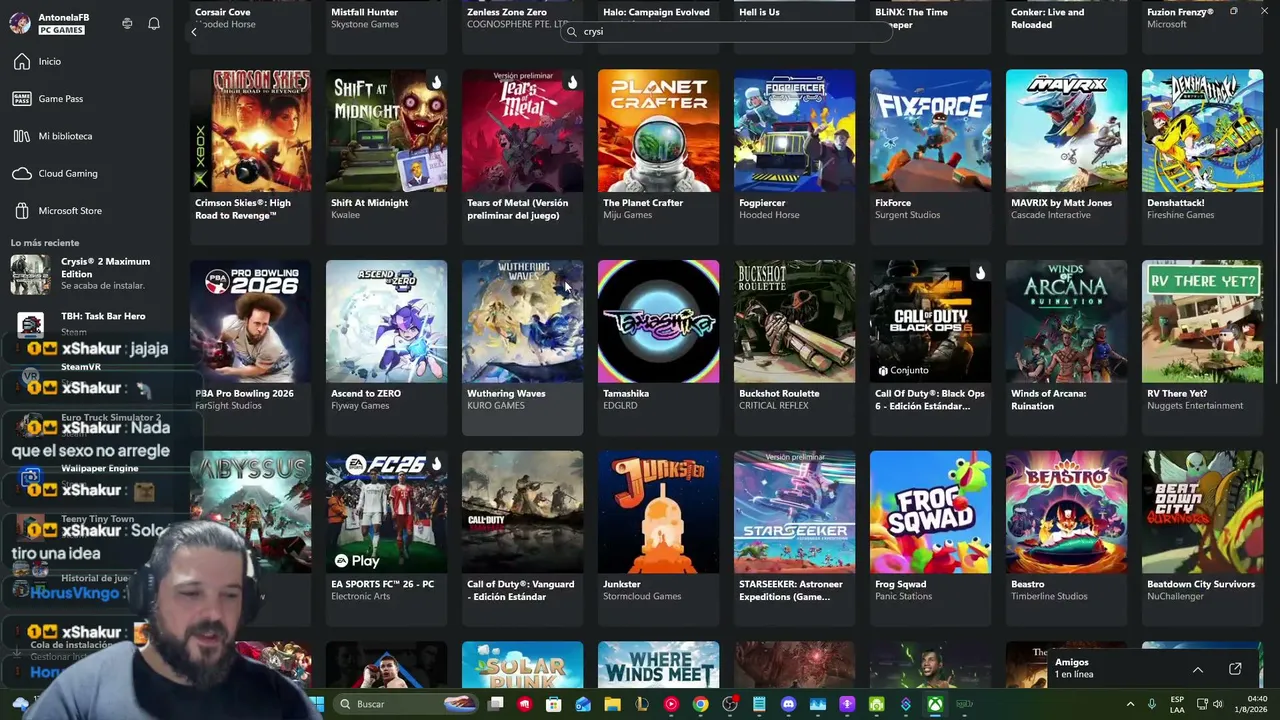Open PBA Pro Bowling 2026 cover
This screenshot has width=1280, height=720.
[x=250, y=322]
